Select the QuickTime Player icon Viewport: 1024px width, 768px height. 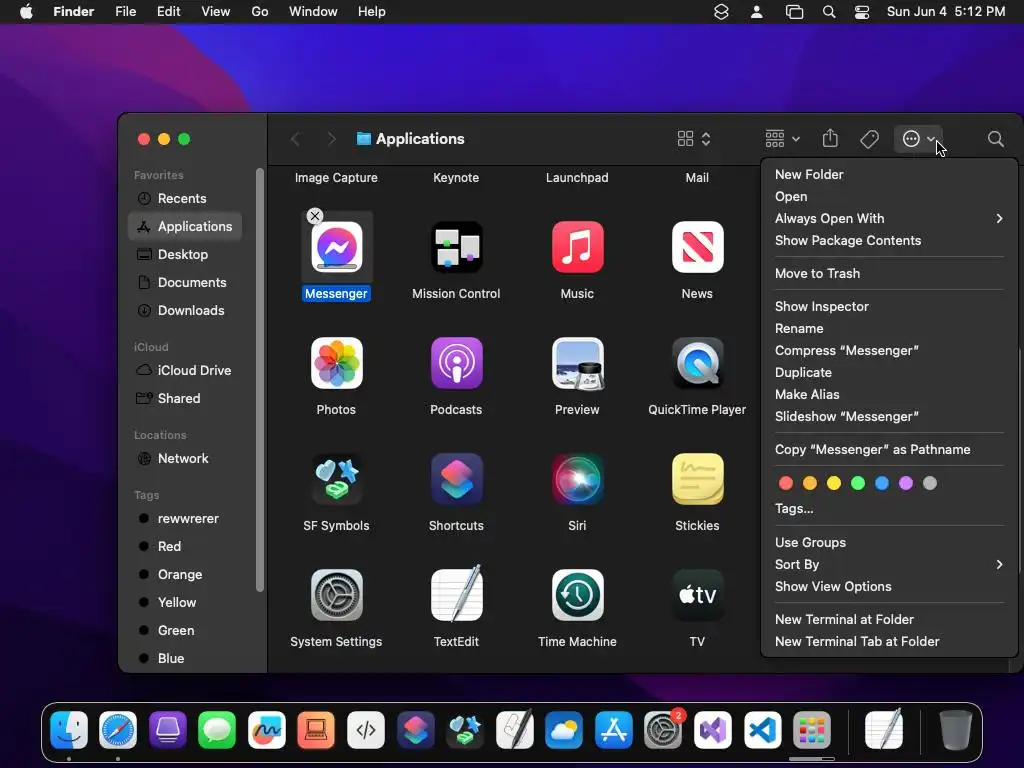pyautogui.click(x=697, y=363)
